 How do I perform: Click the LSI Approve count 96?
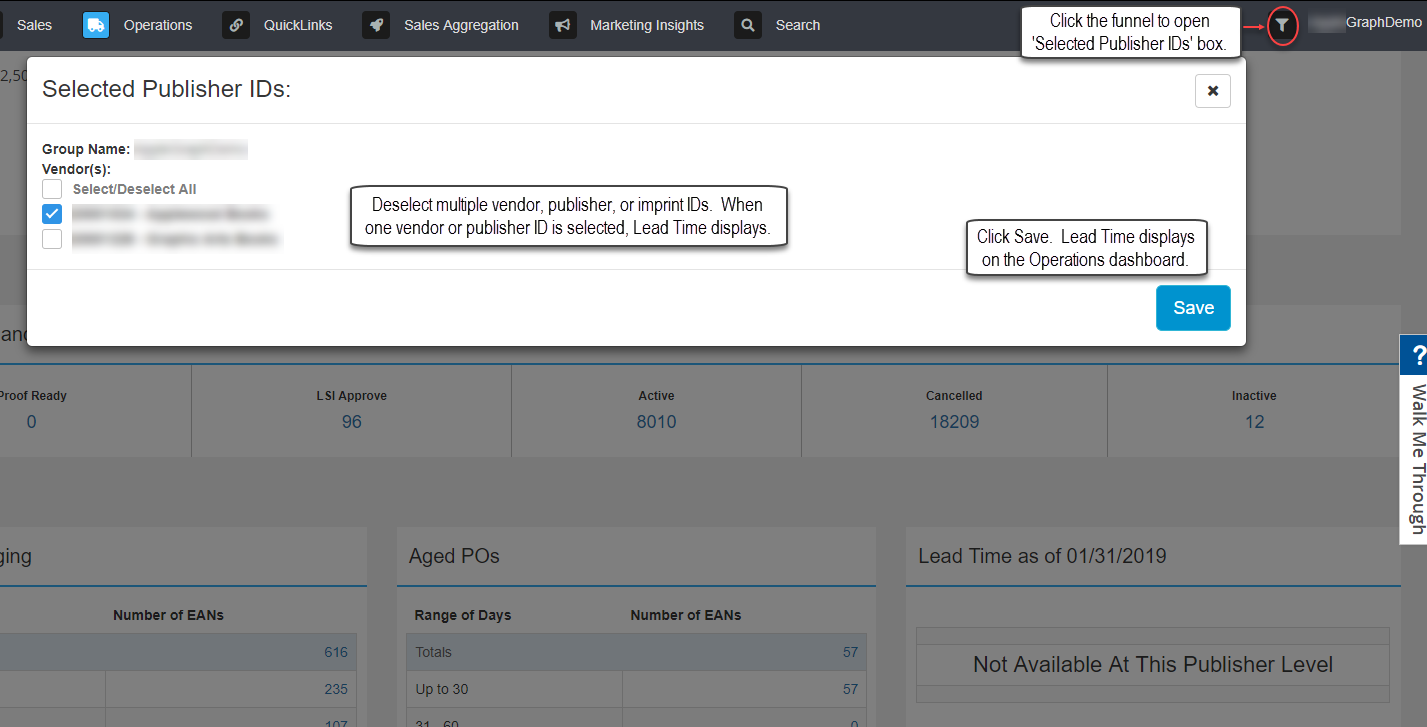pyautogui.click(x=351, y=422)
